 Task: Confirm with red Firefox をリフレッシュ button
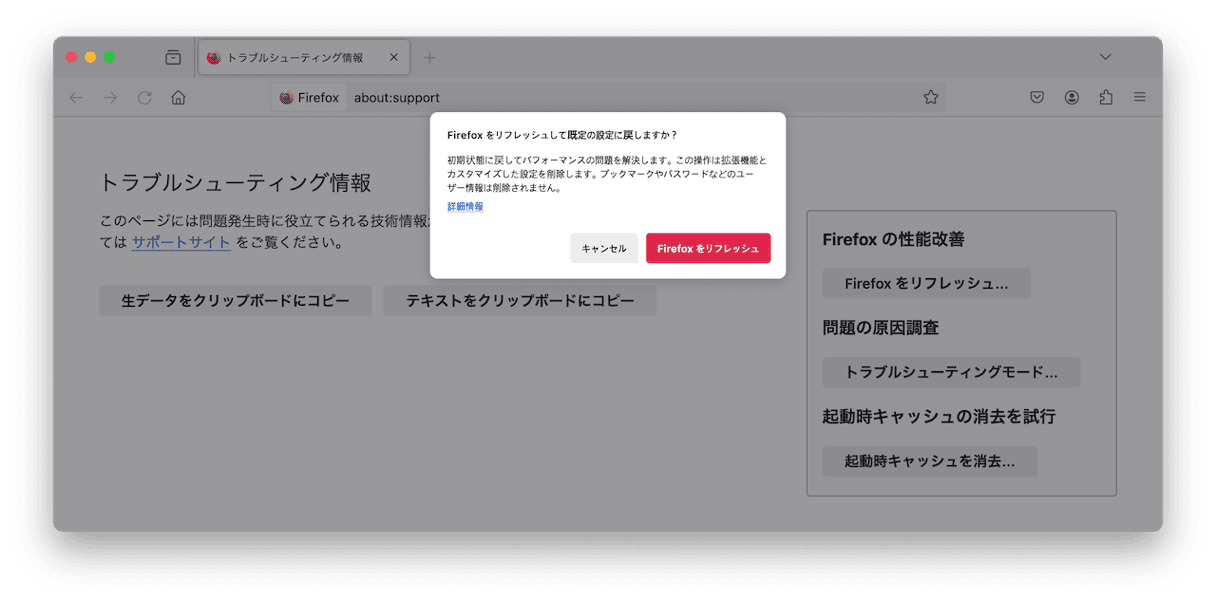click(x=707, y=248)
